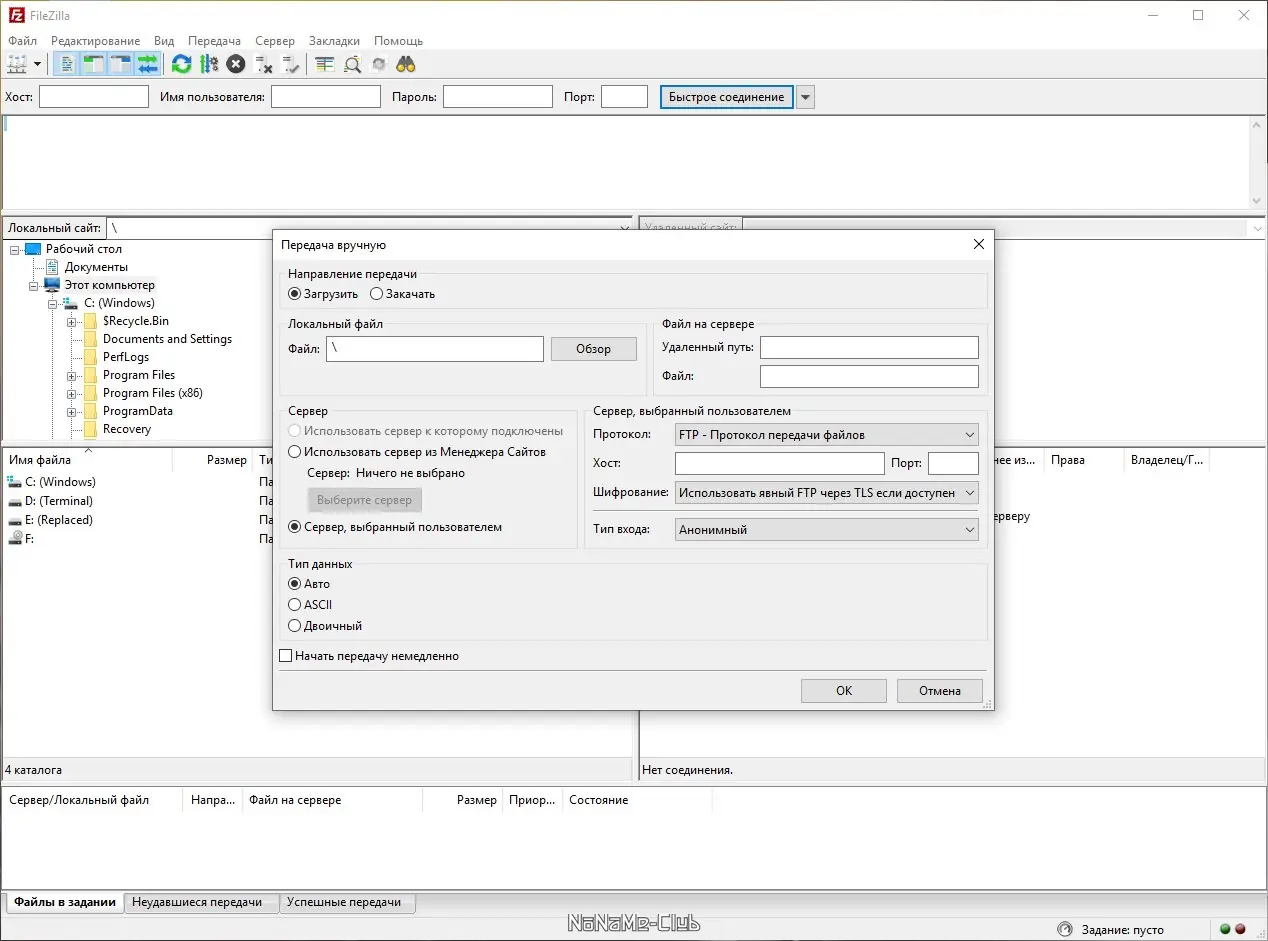Toggle synchronized browsing icon
The image size is (1268, 941).
tap(379, 64)
